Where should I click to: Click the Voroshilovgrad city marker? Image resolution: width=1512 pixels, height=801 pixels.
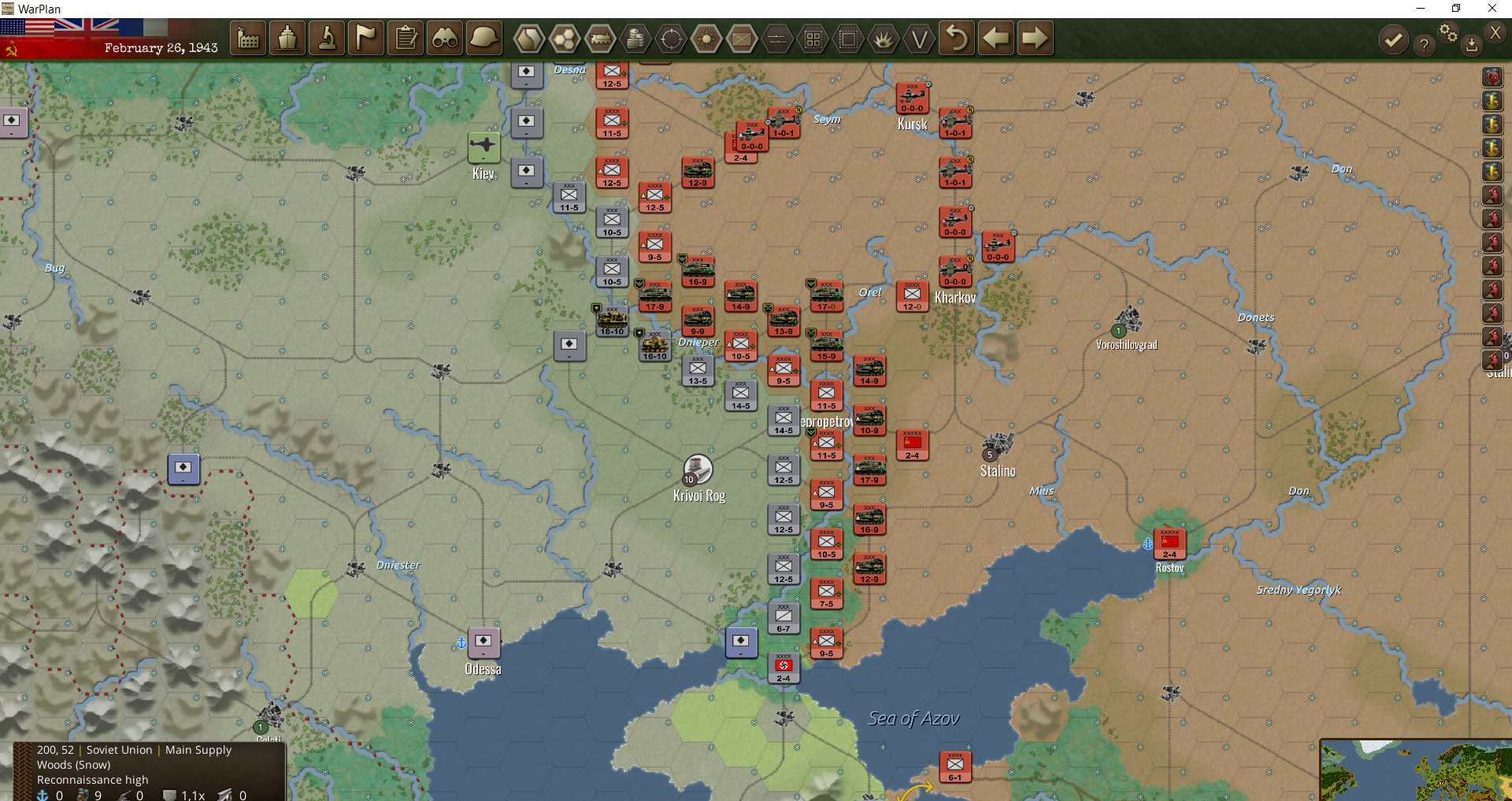tap(1128, 321)
